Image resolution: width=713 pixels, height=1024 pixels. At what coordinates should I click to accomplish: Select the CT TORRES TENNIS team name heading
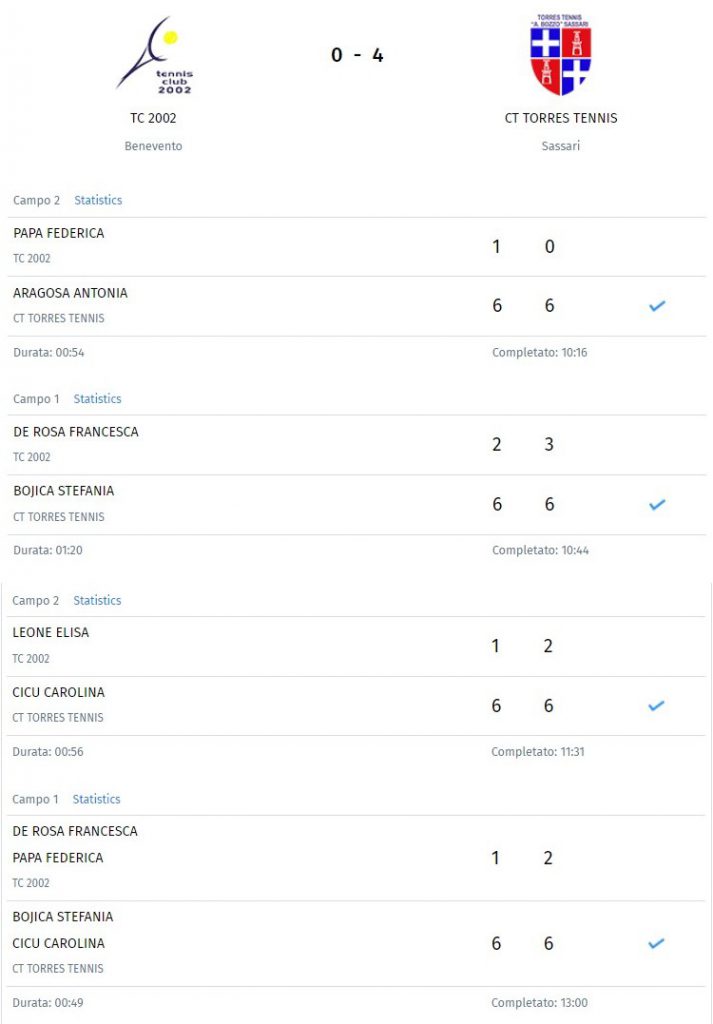(561, 118)
